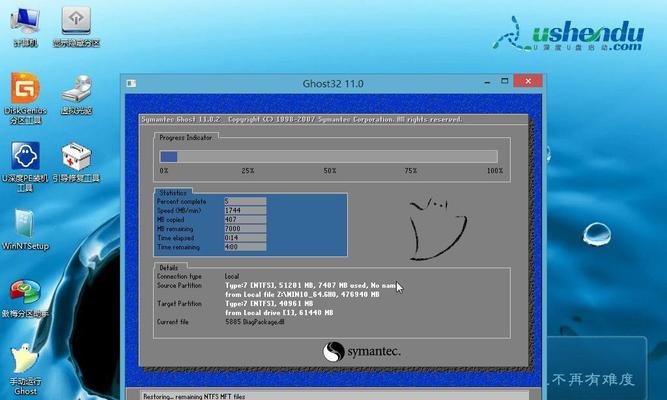The height and width of the screenshot is (400, 667).
Task: Click the Ghost32 window system menu icon
Action: [x=131, y=83]
